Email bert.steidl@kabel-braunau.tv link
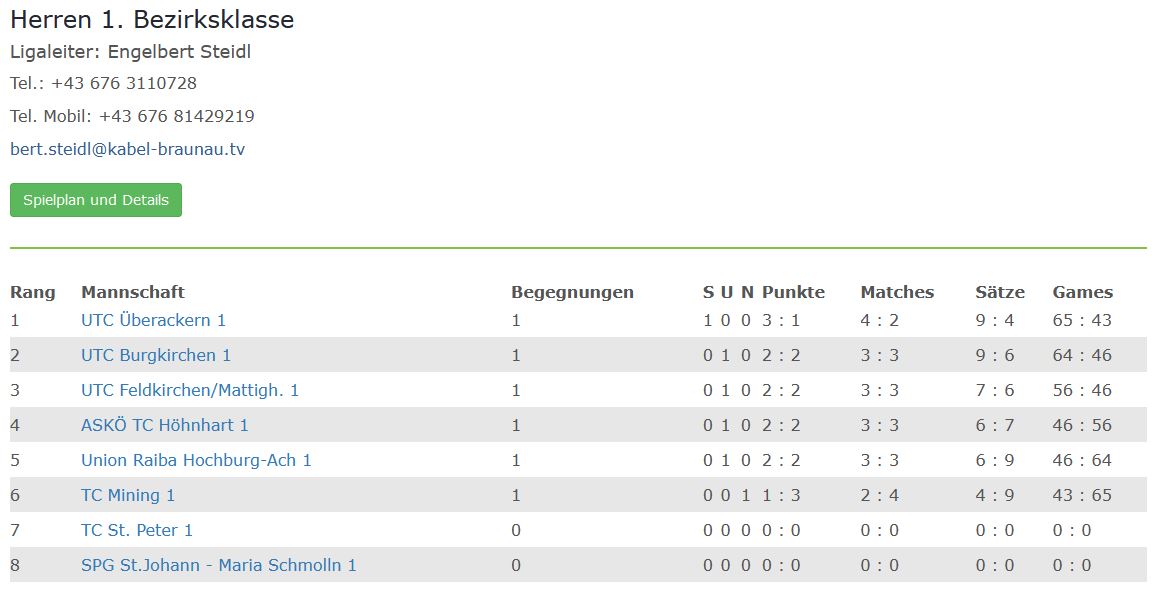 pos(127,149)
